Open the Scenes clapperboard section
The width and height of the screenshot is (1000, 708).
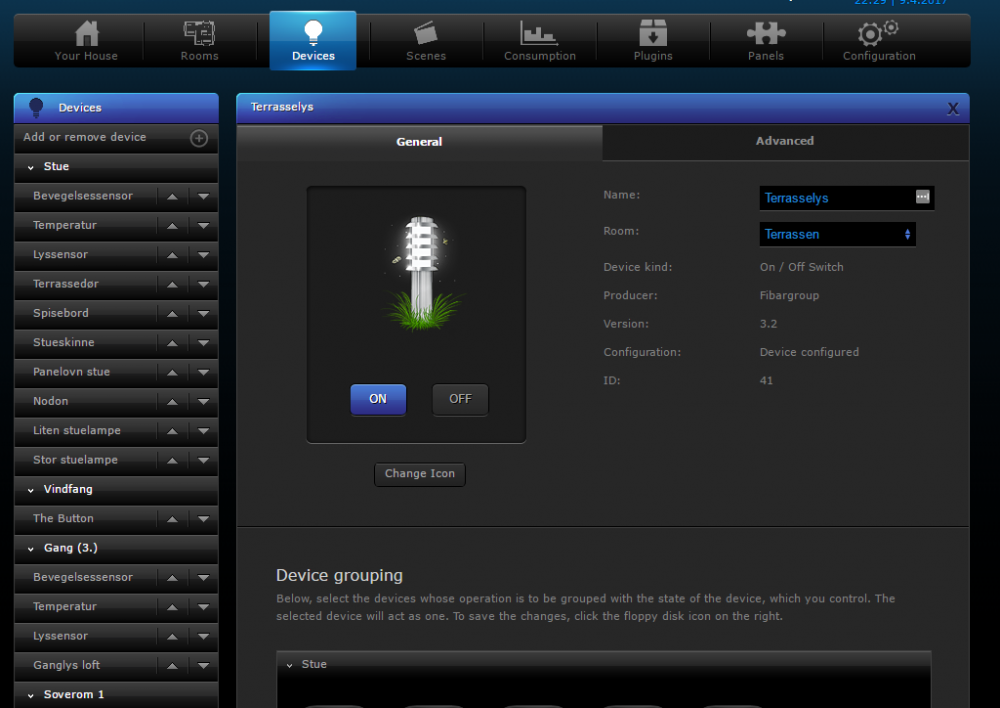click(426, 41)
